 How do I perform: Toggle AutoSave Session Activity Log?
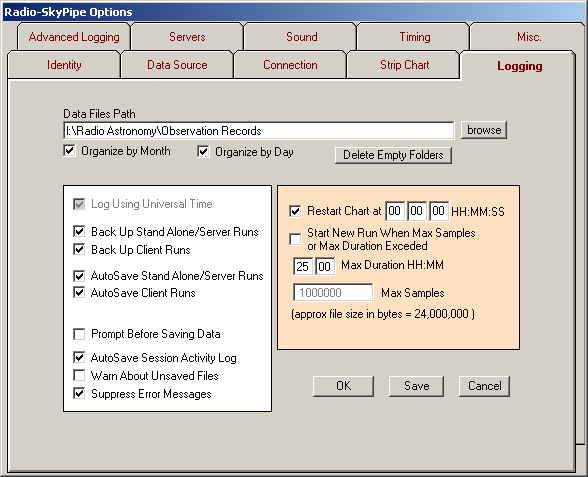pos(79,357)
